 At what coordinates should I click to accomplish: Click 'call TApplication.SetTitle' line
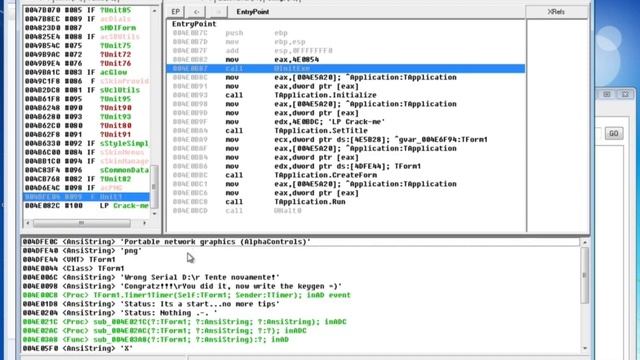pyautogui.click(x=346, y=131)
